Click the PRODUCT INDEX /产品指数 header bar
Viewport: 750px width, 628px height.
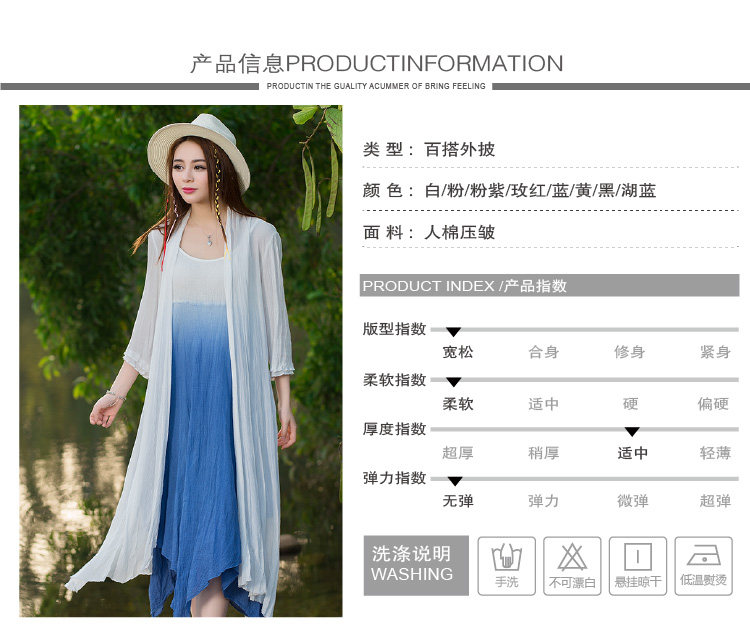point(550,286)
